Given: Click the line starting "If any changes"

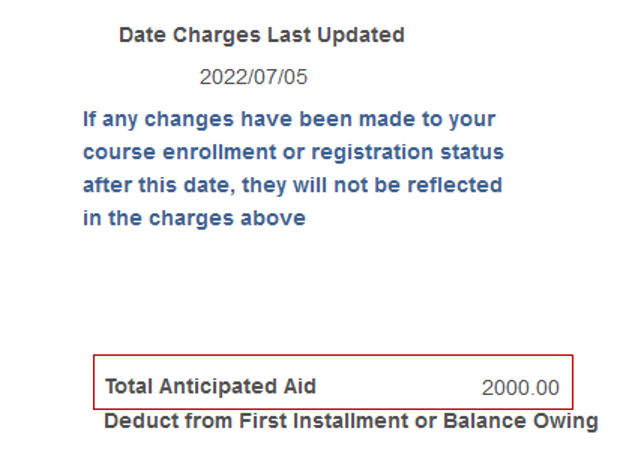Looking at the screenshot, I should tap(289, 120).
